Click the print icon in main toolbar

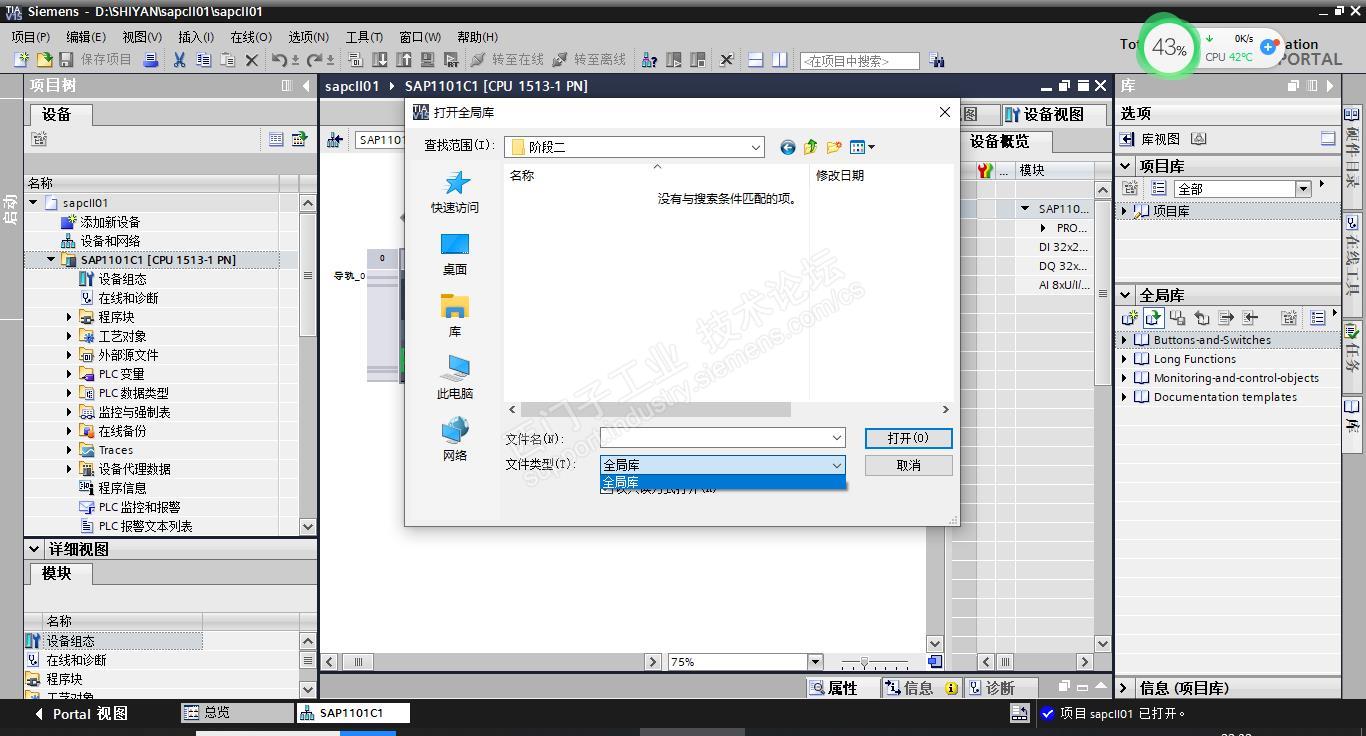(151, 60)
